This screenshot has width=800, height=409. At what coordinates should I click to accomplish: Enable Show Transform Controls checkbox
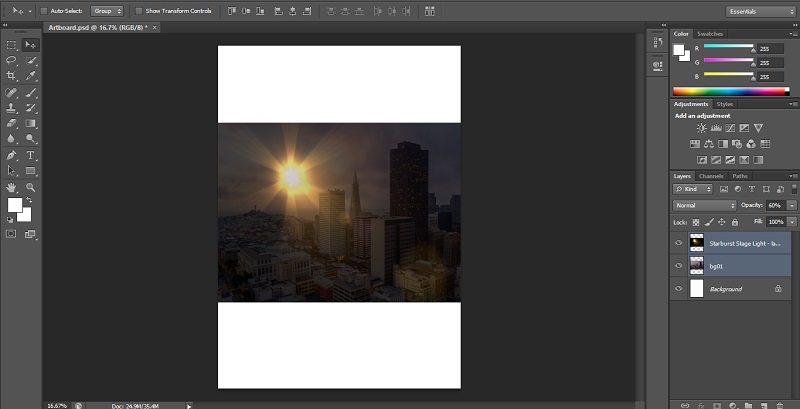pyautogui.click(x=138, y=11)
